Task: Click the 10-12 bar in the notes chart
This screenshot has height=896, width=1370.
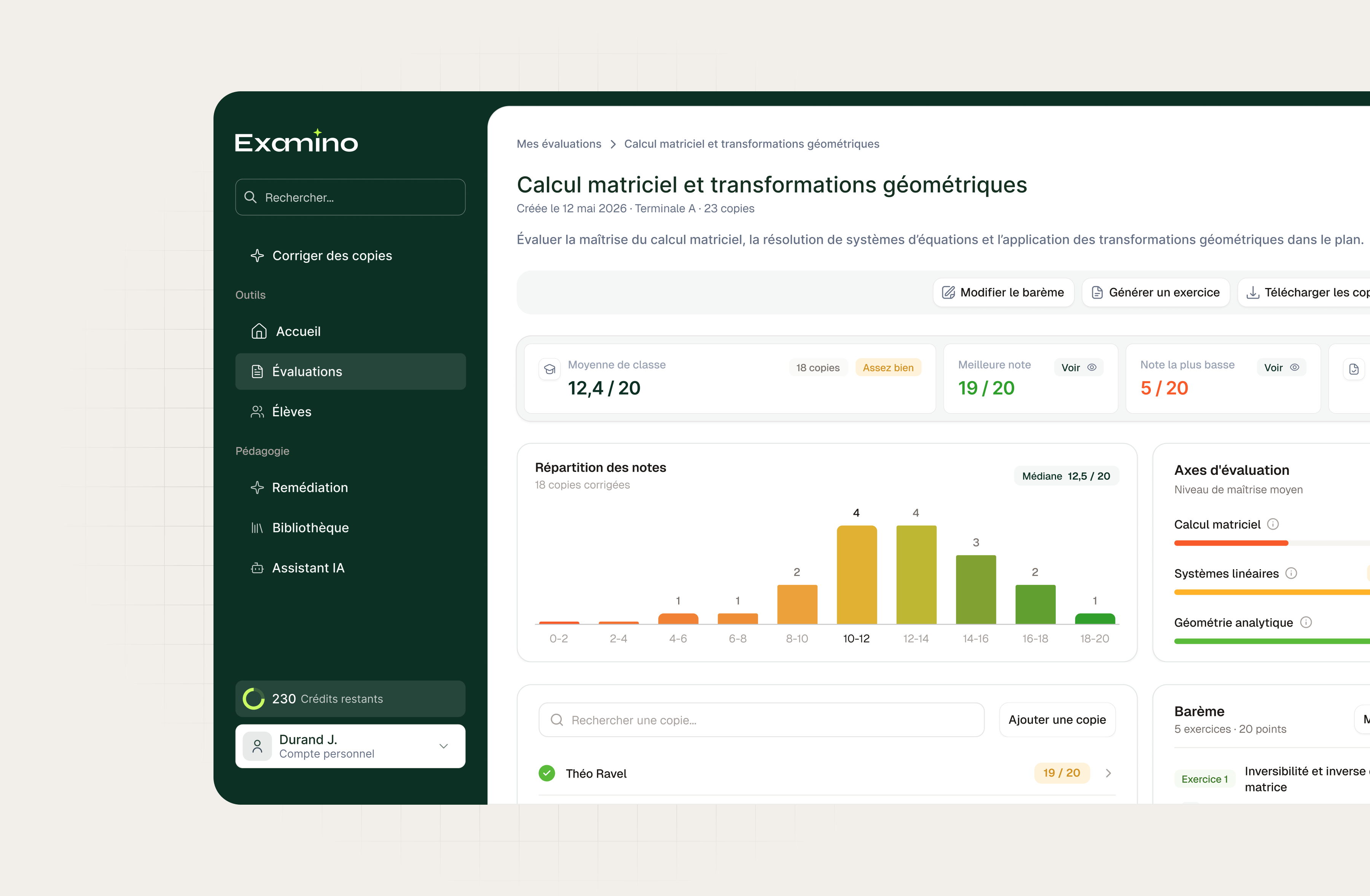Action: (x=857, y=574)
